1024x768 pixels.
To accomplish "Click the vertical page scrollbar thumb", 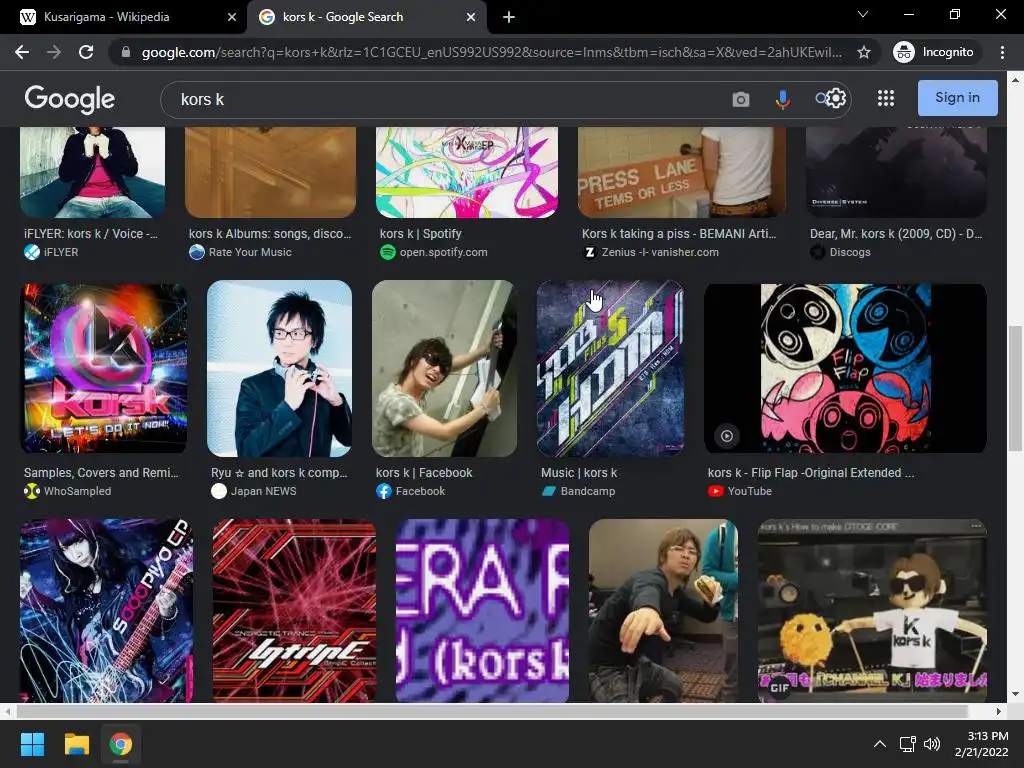I will tap(1015, 388).
